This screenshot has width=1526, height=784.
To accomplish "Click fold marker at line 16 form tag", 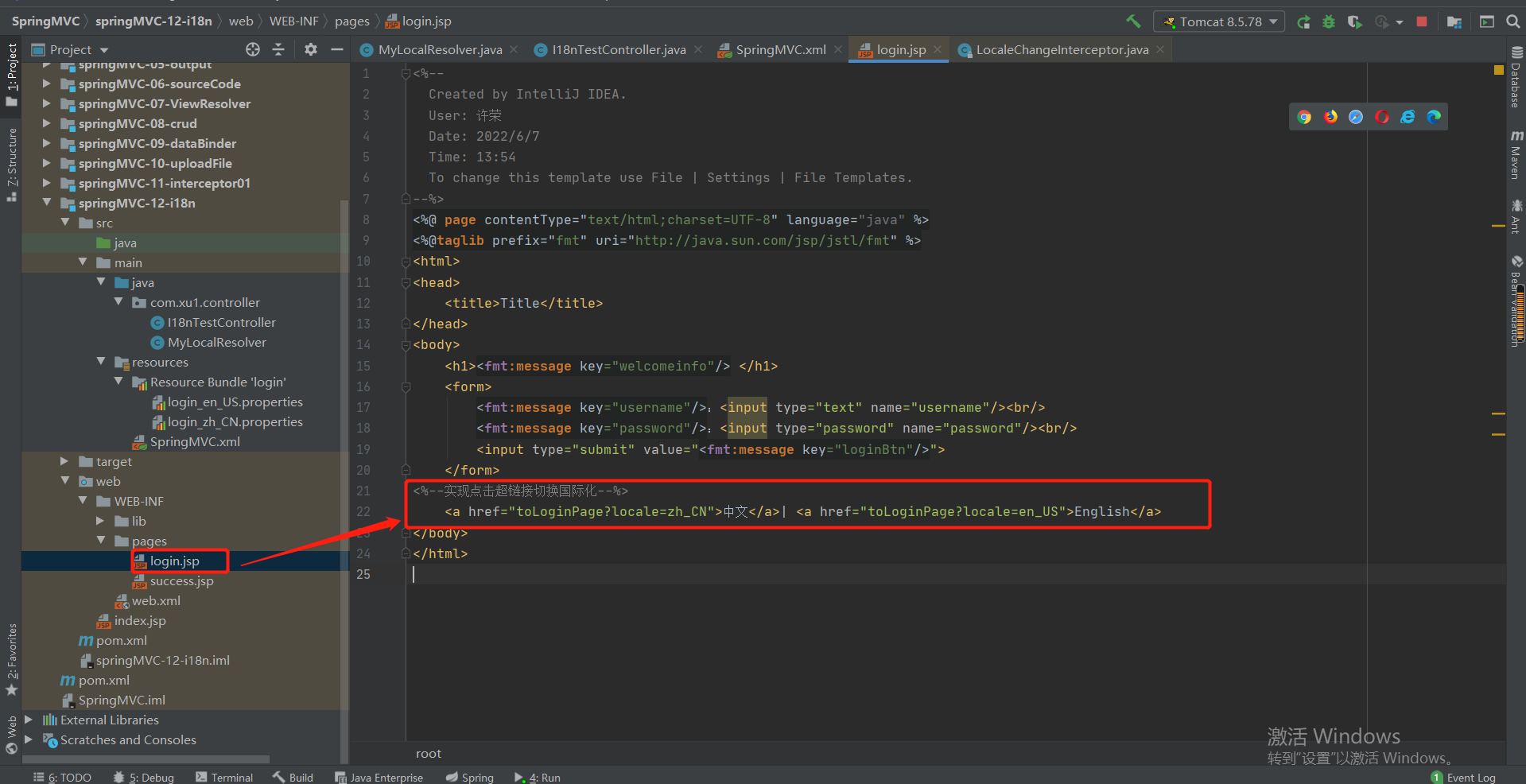I will (x=406, y=386).
